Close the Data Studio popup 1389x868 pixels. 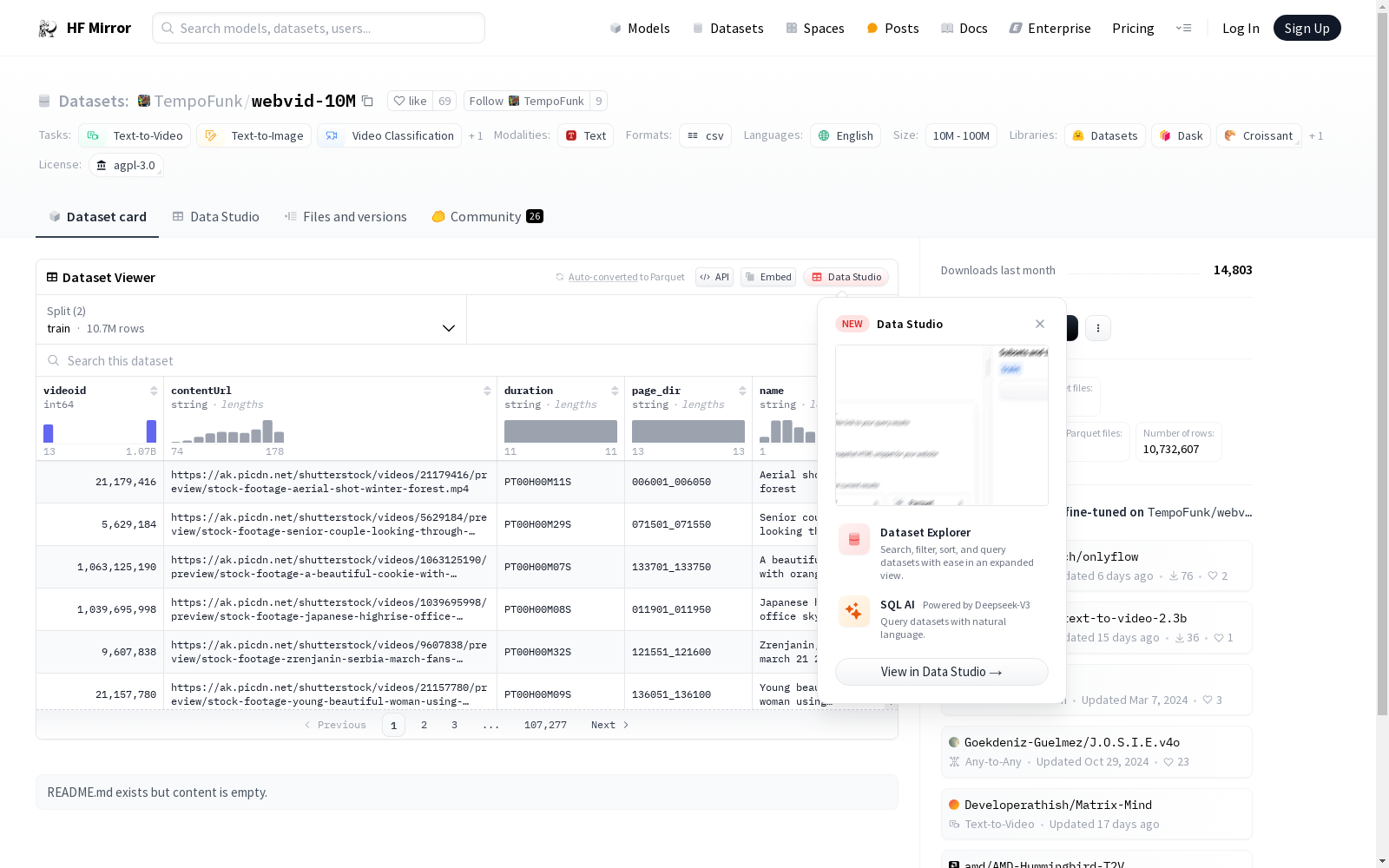click(1040, 324)
